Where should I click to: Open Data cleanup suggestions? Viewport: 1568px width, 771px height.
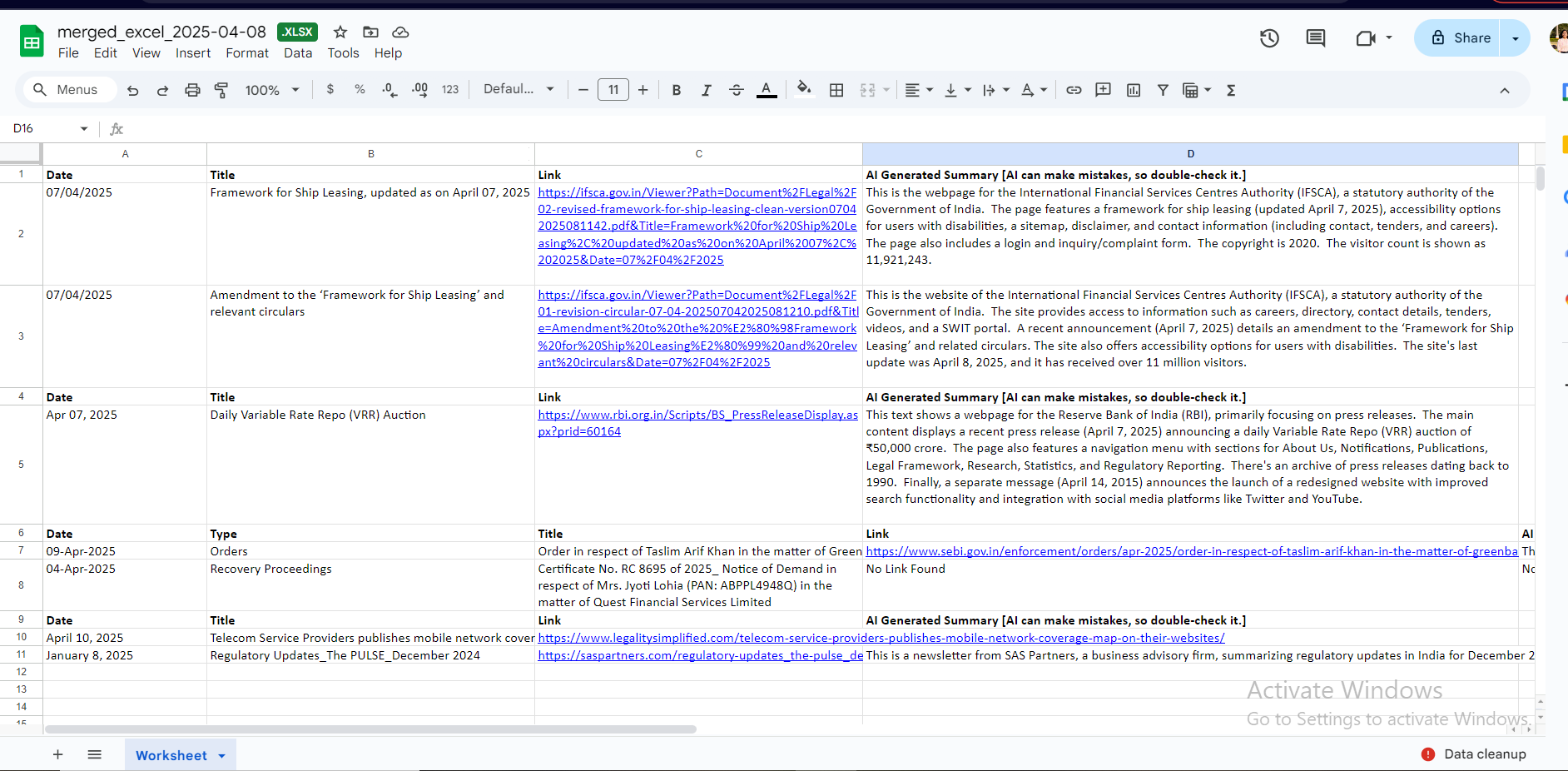[x=1474, y=754]
